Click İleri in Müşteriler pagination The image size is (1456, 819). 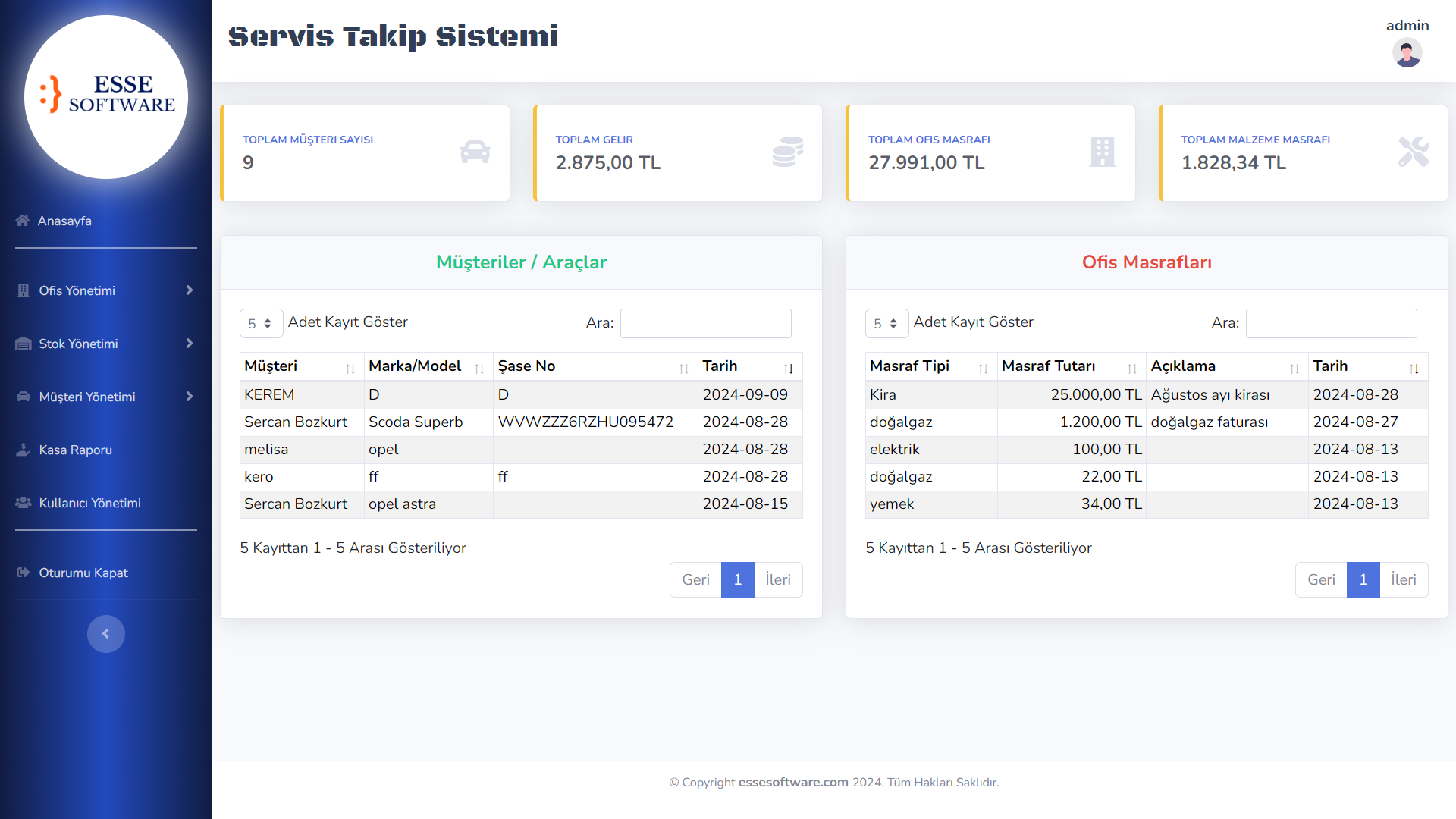[778, 579]
